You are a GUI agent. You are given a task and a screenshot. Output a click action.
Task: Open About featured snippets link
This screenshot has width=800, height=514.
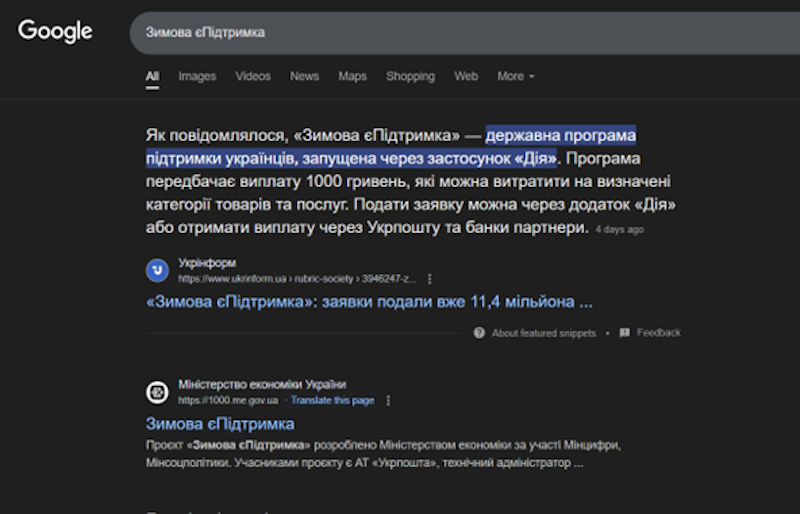click(544, 333)
